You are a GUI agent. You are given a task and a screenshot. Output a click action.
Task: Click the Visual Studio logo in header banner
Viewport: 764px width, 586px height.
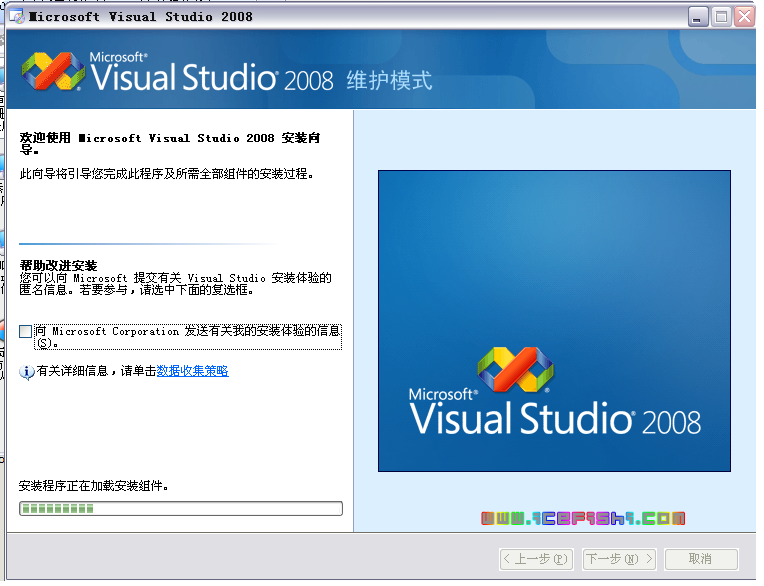[x=53, y=72]
